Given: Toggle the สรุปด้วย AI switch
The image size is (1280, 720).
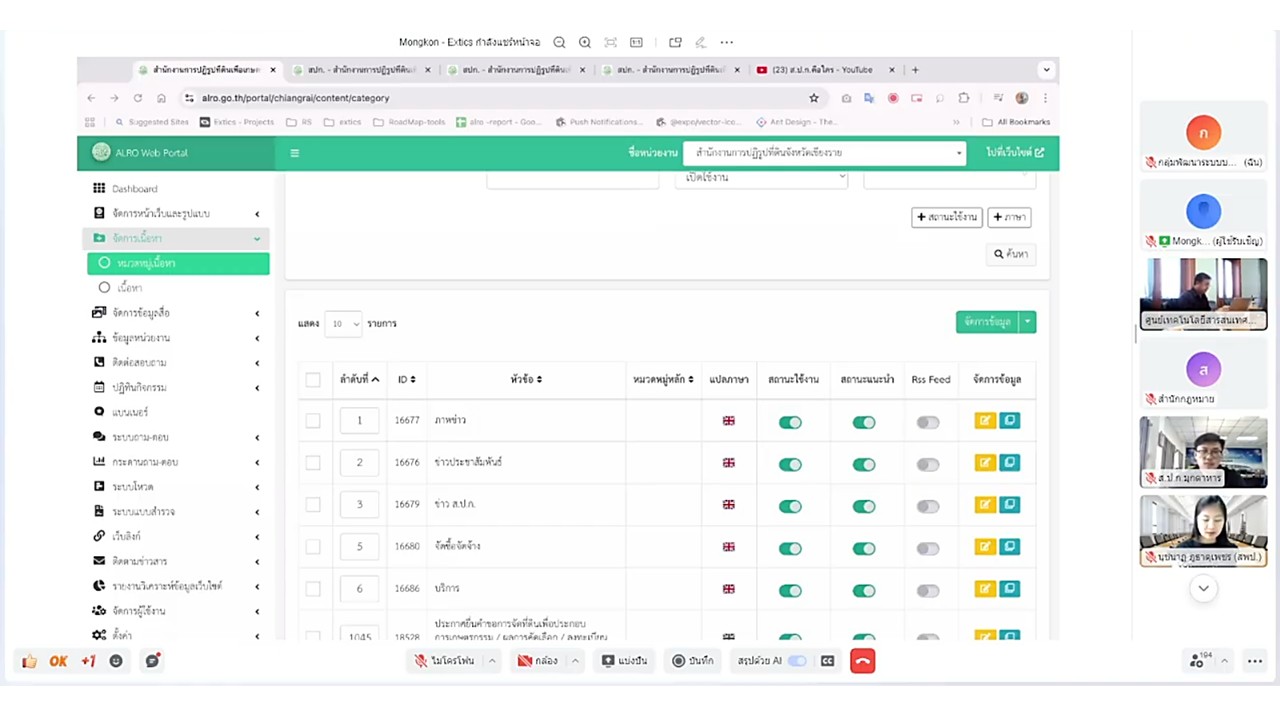Looking at the screenshot, I should tap(797, 661).
